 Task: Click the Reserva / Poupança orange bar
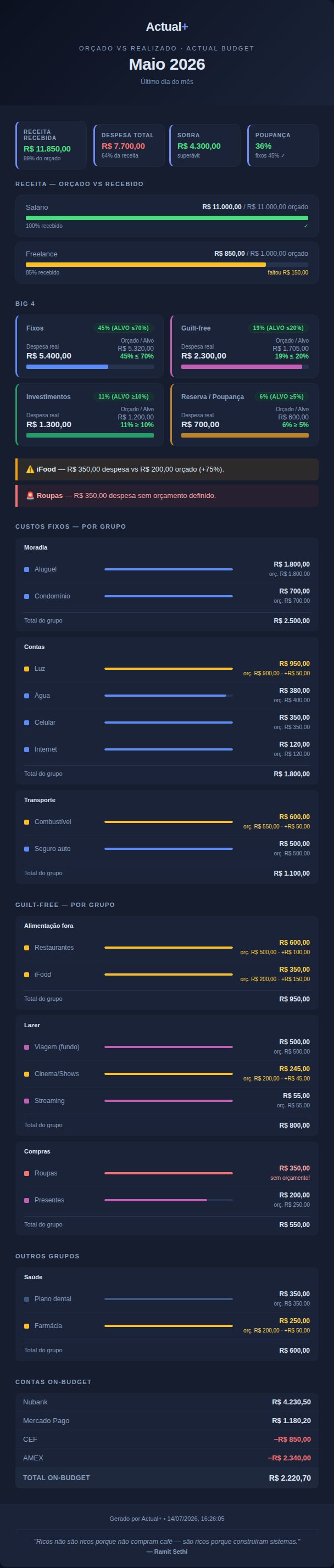tap(244, 435)
